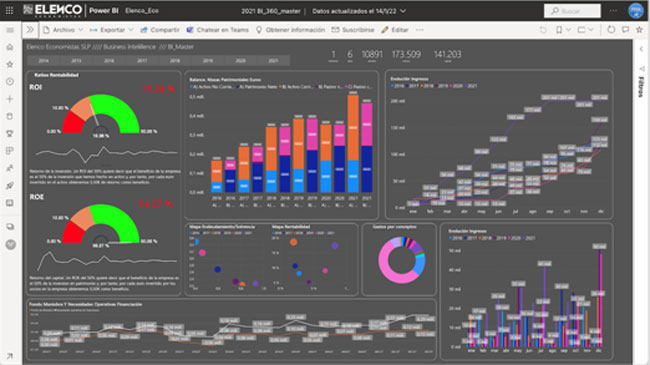Viewport: 650px width, 365px height.
Task: Click Suscribirse in the toolbar
Action: click(x=353, y=30)
